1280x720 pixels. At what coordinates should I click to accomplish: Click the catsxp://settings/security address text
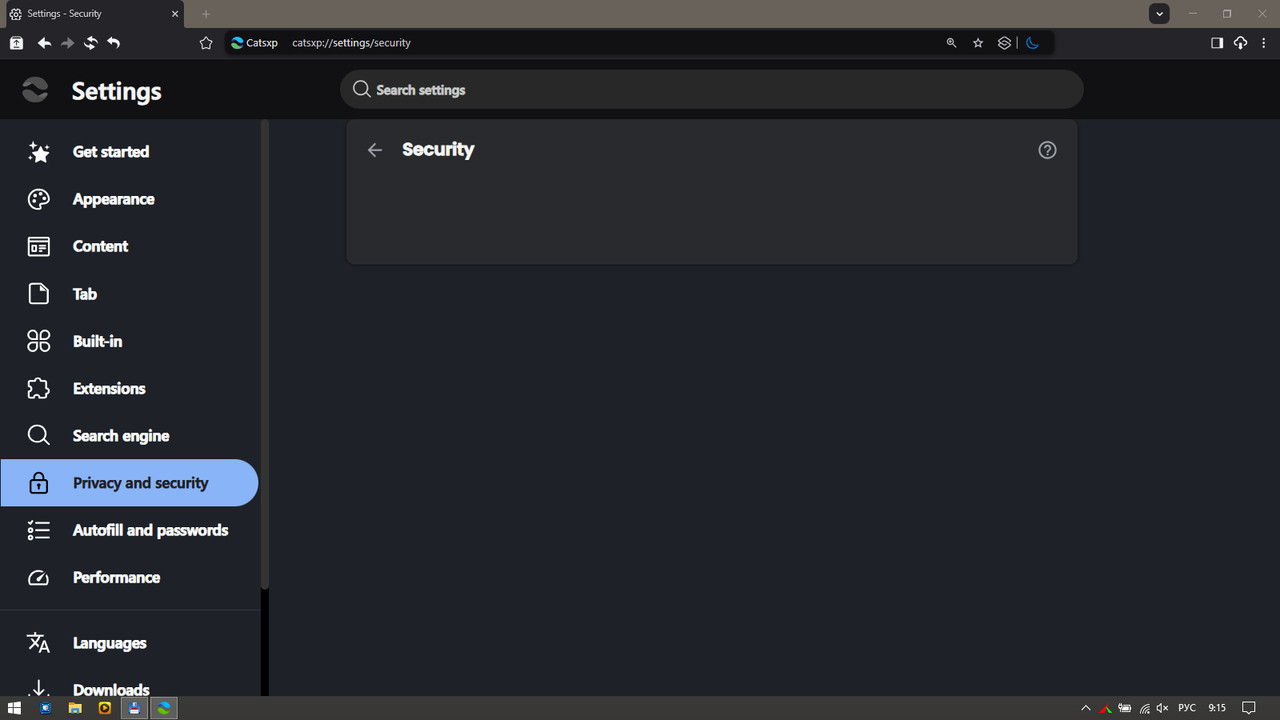[x=351, y=43]
